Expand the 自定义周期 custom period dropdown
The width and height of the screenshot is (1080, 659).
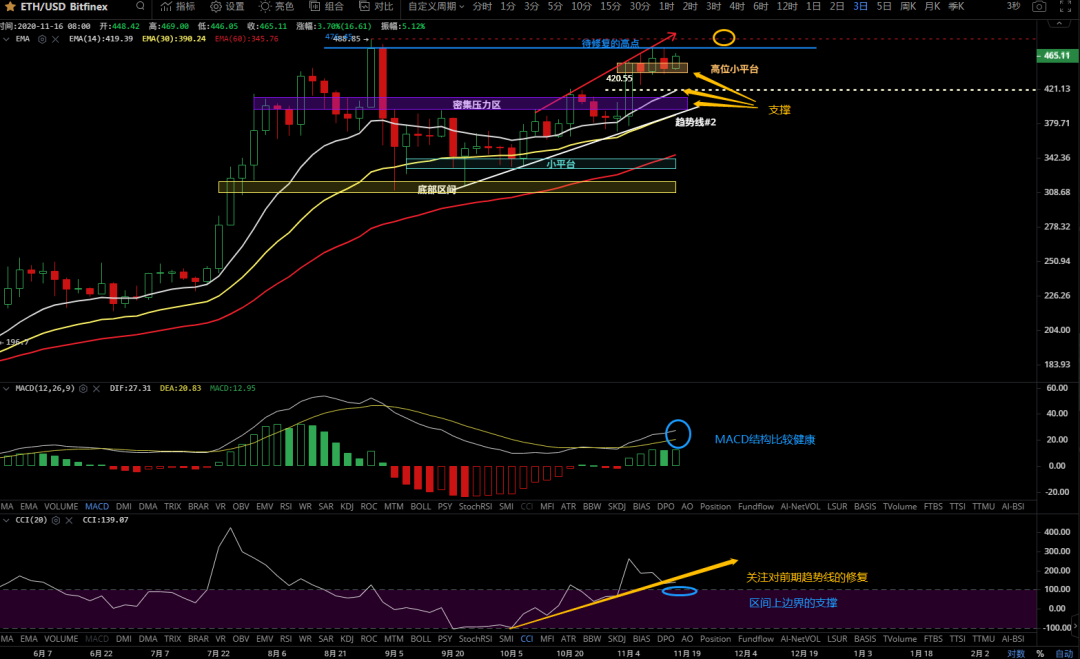(x=436, y=6)
